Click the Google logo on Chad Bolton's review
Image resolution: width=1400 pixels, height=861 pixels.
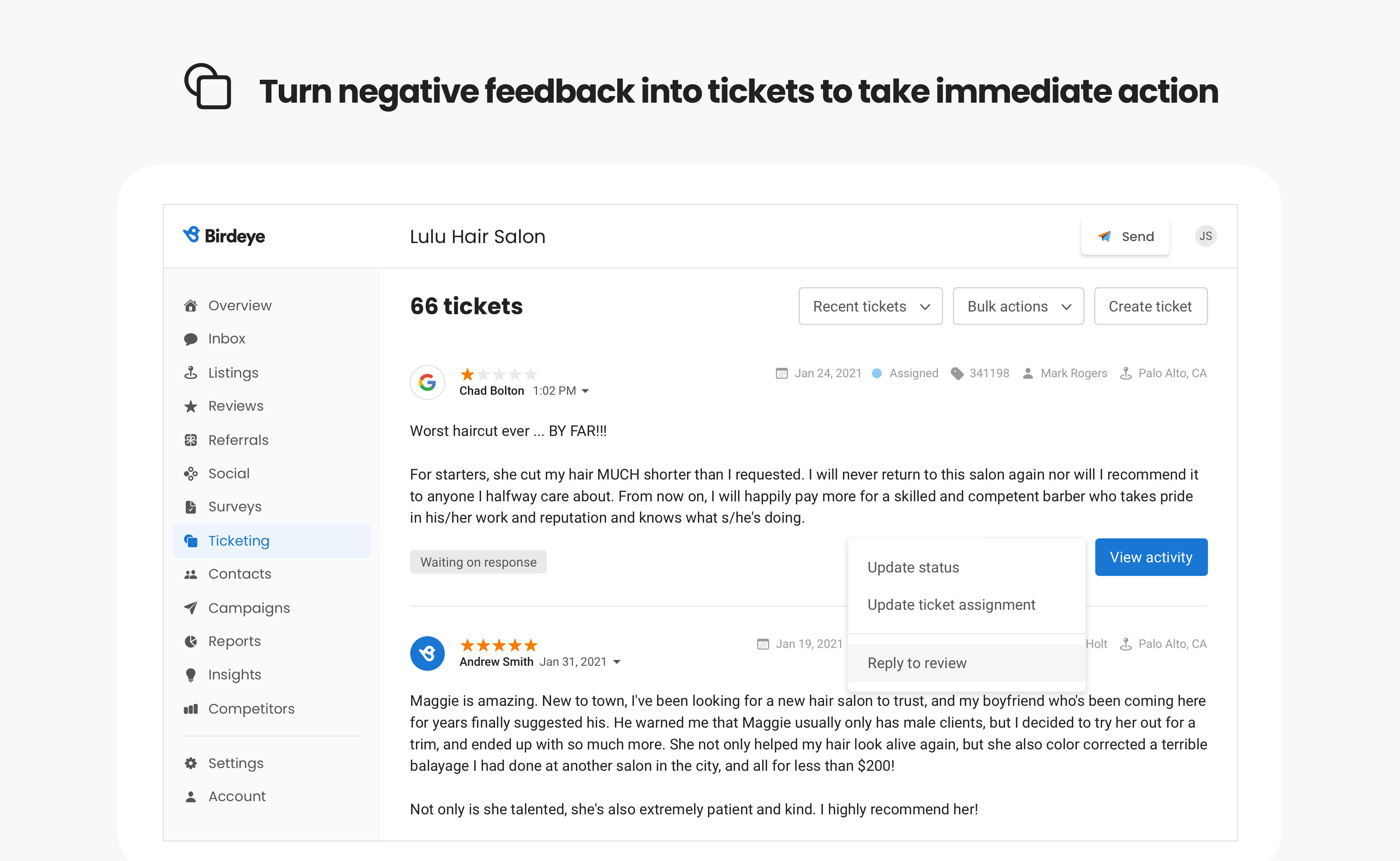pos(427,382)
